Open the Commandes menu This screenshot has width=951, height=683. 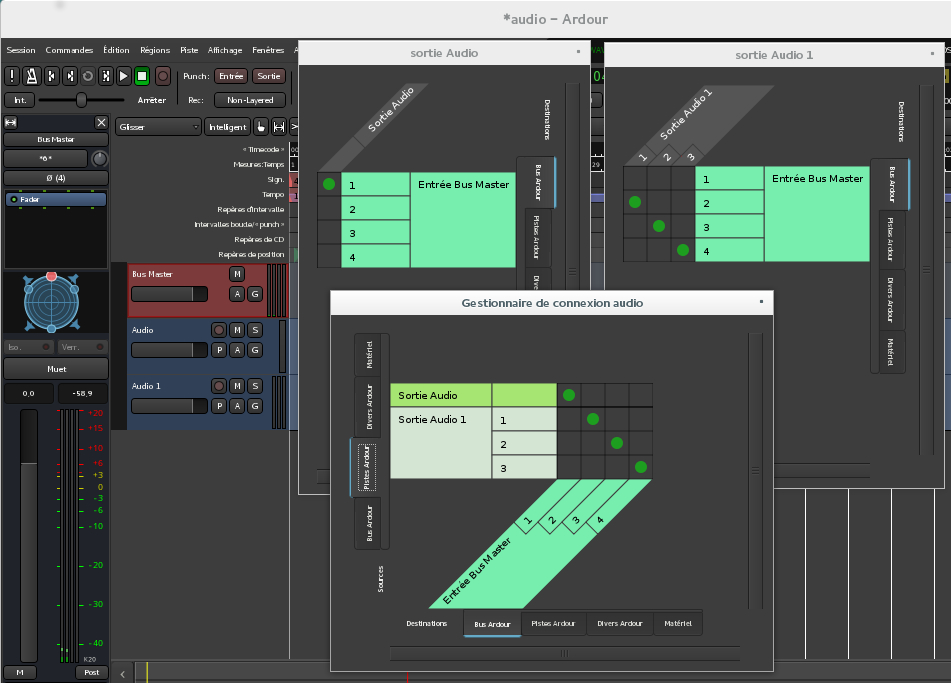pos(69,50)
